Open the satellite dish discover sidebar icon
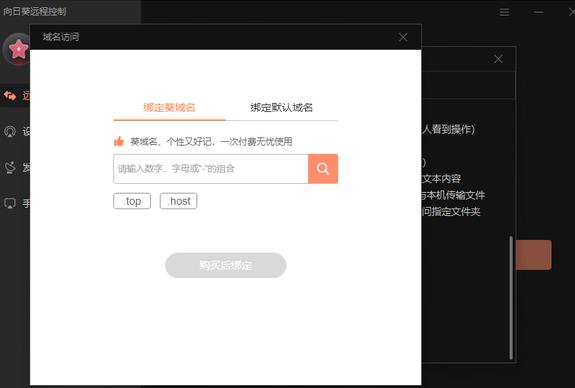The image size is (575, 388). pos(10,167)
